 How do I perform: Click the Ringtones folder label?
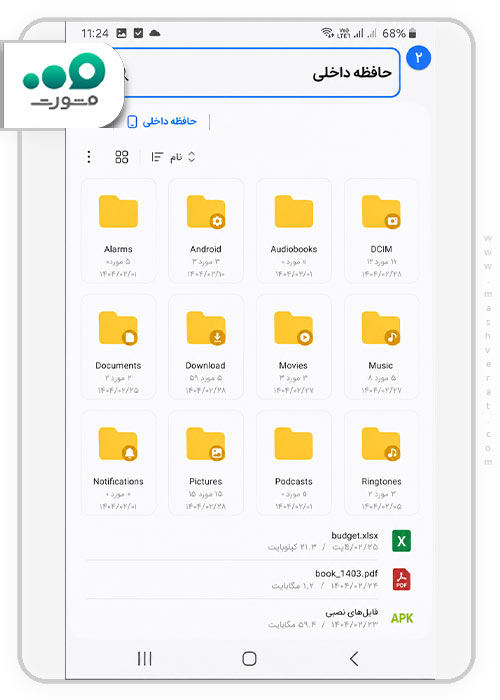(x=381, y=481)
